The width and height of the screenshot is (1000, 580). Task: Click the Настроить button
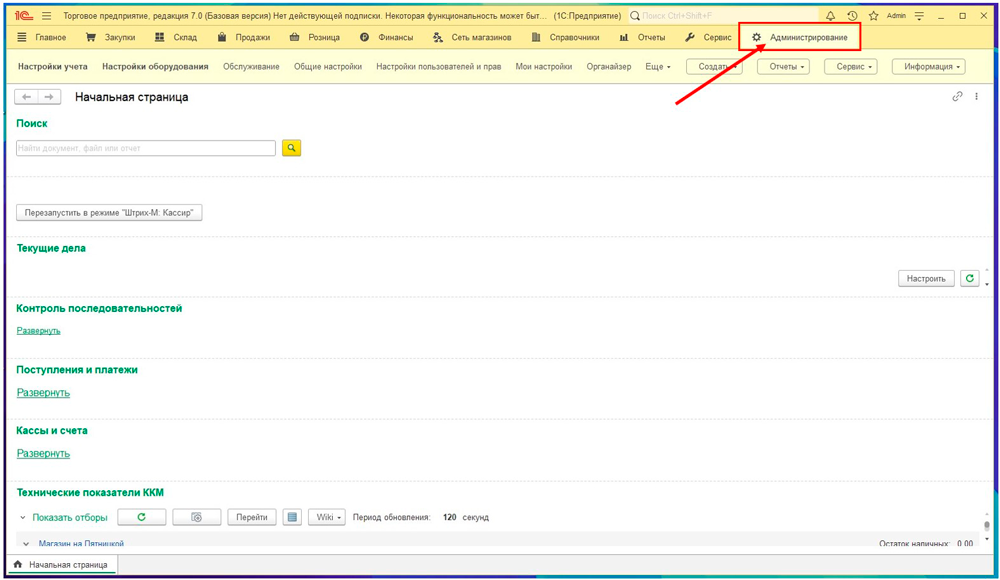(926, 278)
